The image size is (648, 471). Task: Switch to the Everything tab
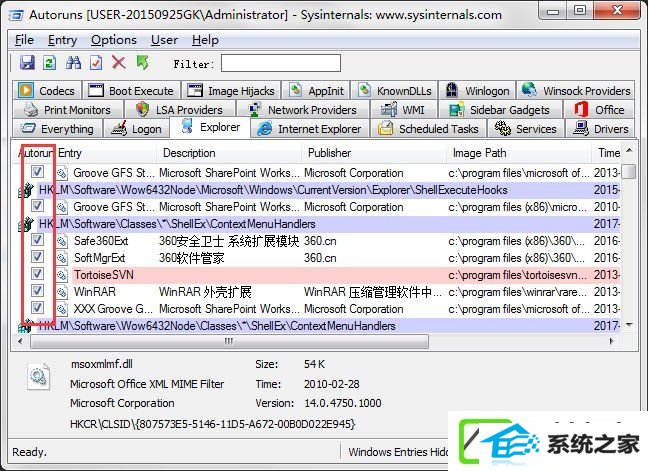click(57, 129)
